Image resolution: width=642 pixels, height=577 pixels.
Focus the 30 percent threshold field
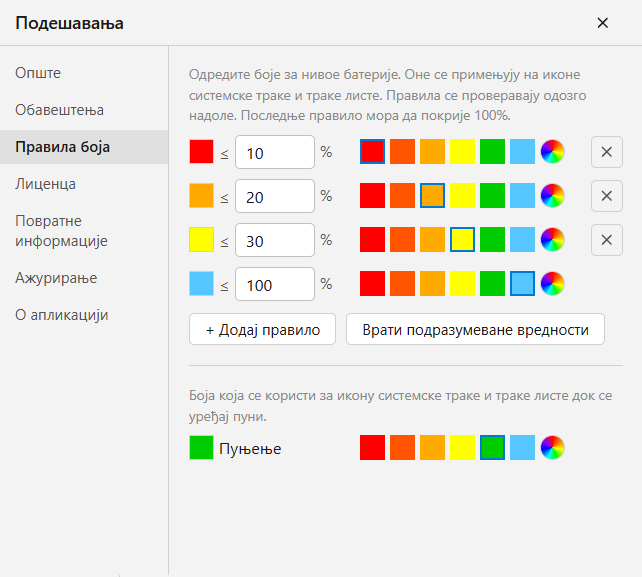275,240
